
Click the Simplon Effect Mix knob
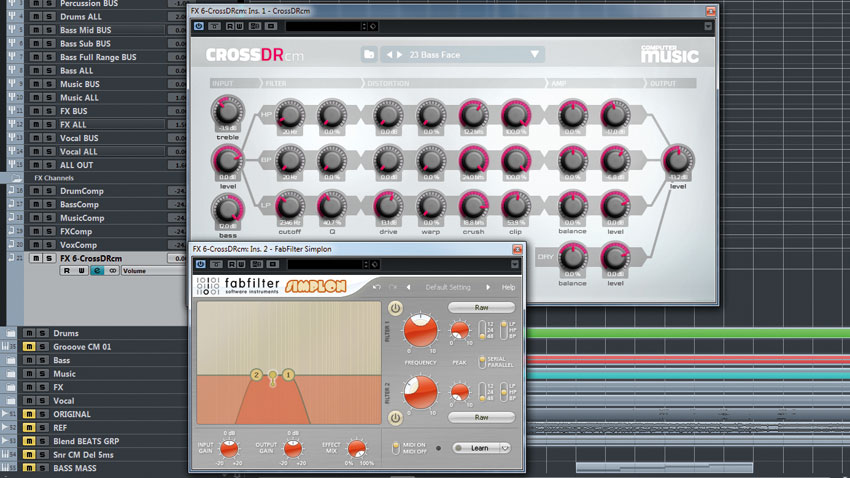tap(356, 449)
